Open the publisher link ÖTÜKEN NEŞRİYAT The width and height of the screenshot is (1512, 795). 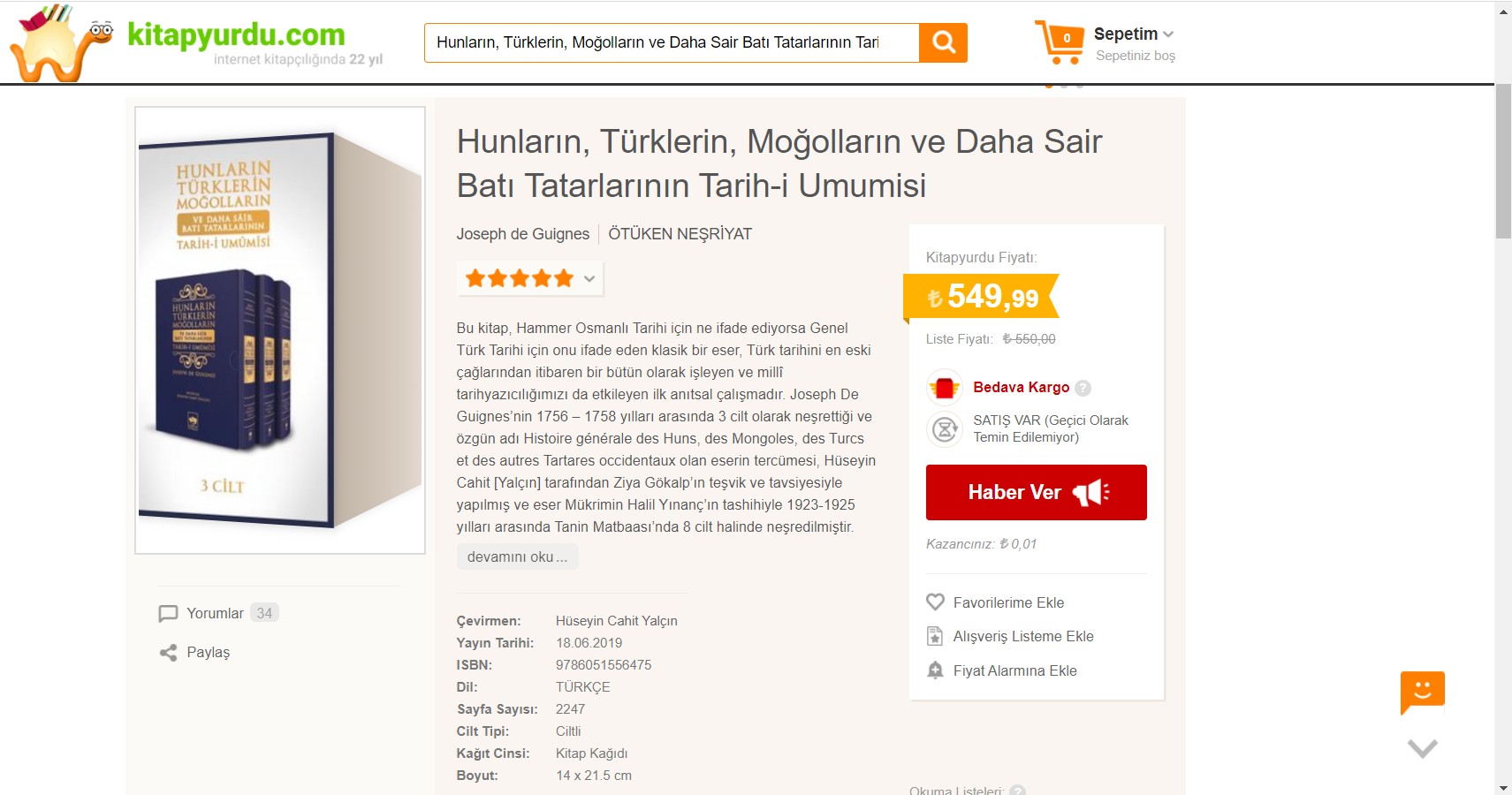pos(680,234)
